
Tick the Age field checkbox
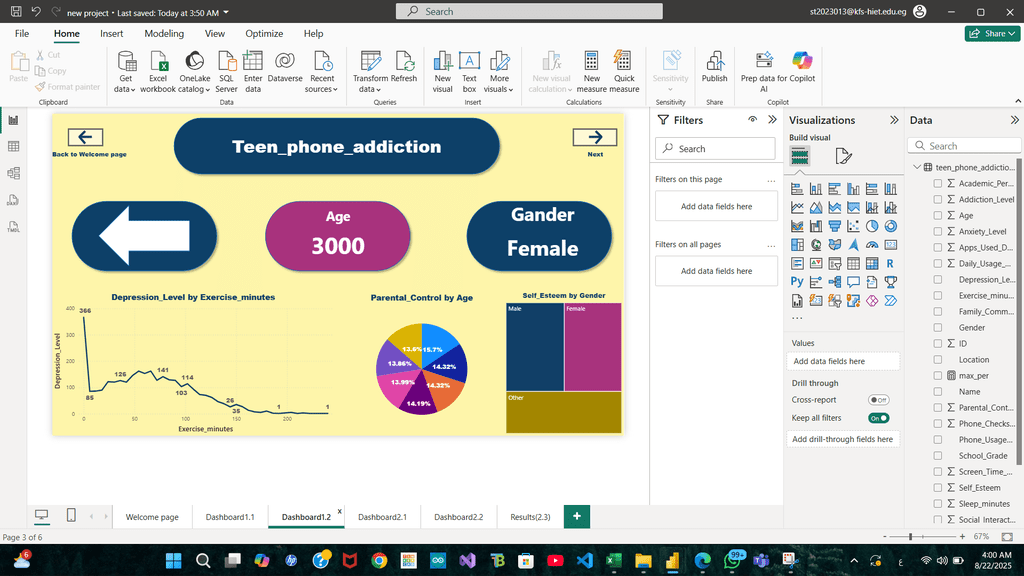938,216
